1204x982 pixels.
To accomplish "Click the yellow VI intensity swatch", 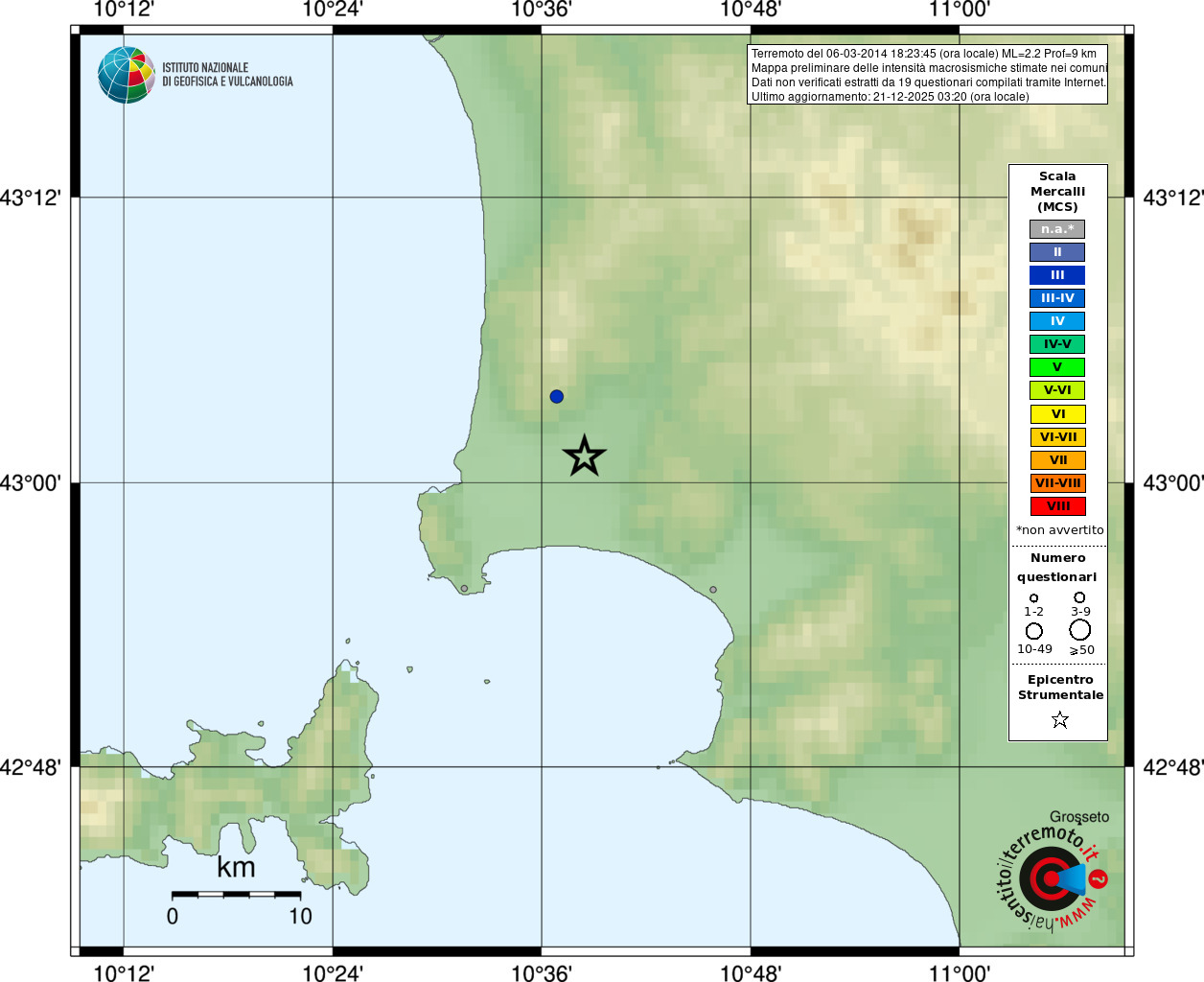I will (1057, 414).
